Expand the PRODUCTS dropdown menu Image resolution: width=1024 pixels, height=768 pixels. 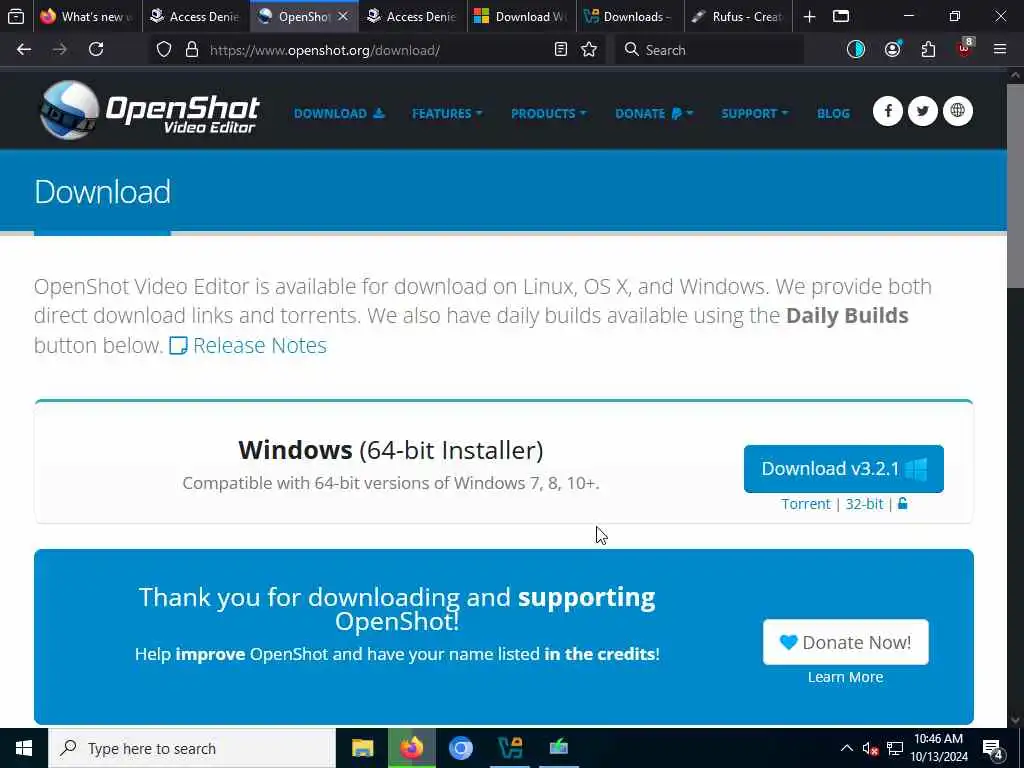(x=549, y=114)
